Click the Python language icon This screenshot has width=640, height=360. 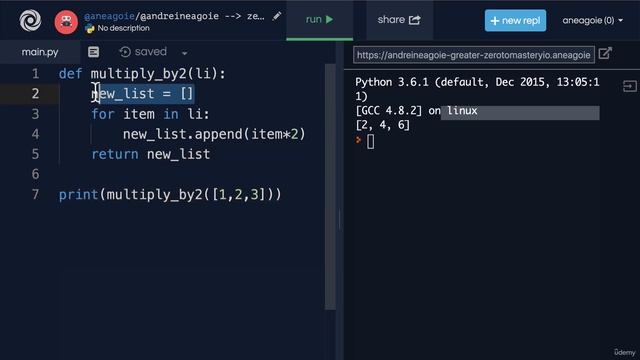pyautogui.click(x=89, y=28)
